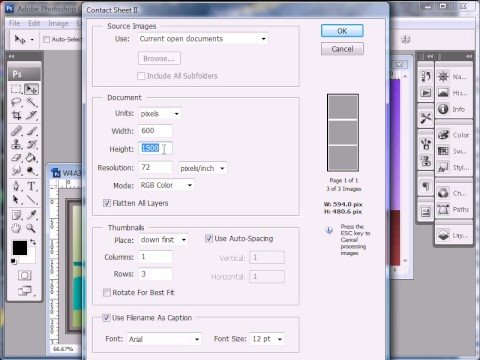The height and width of the screenshot is (360, 480).
Task: Select the Zoom magnifier tool
Action: pos(31,228)
